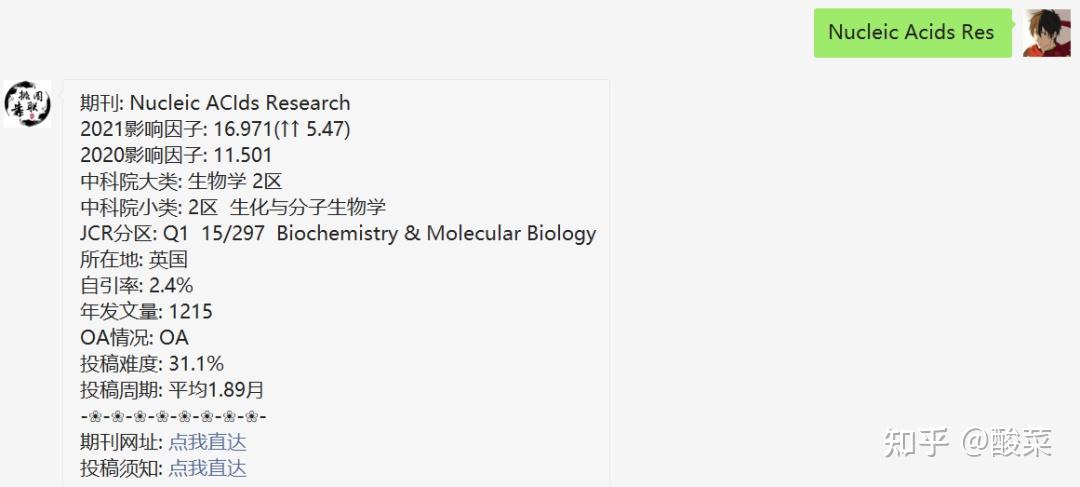Click the 投稿周期: 平均1.89月 text

point(172,390)
